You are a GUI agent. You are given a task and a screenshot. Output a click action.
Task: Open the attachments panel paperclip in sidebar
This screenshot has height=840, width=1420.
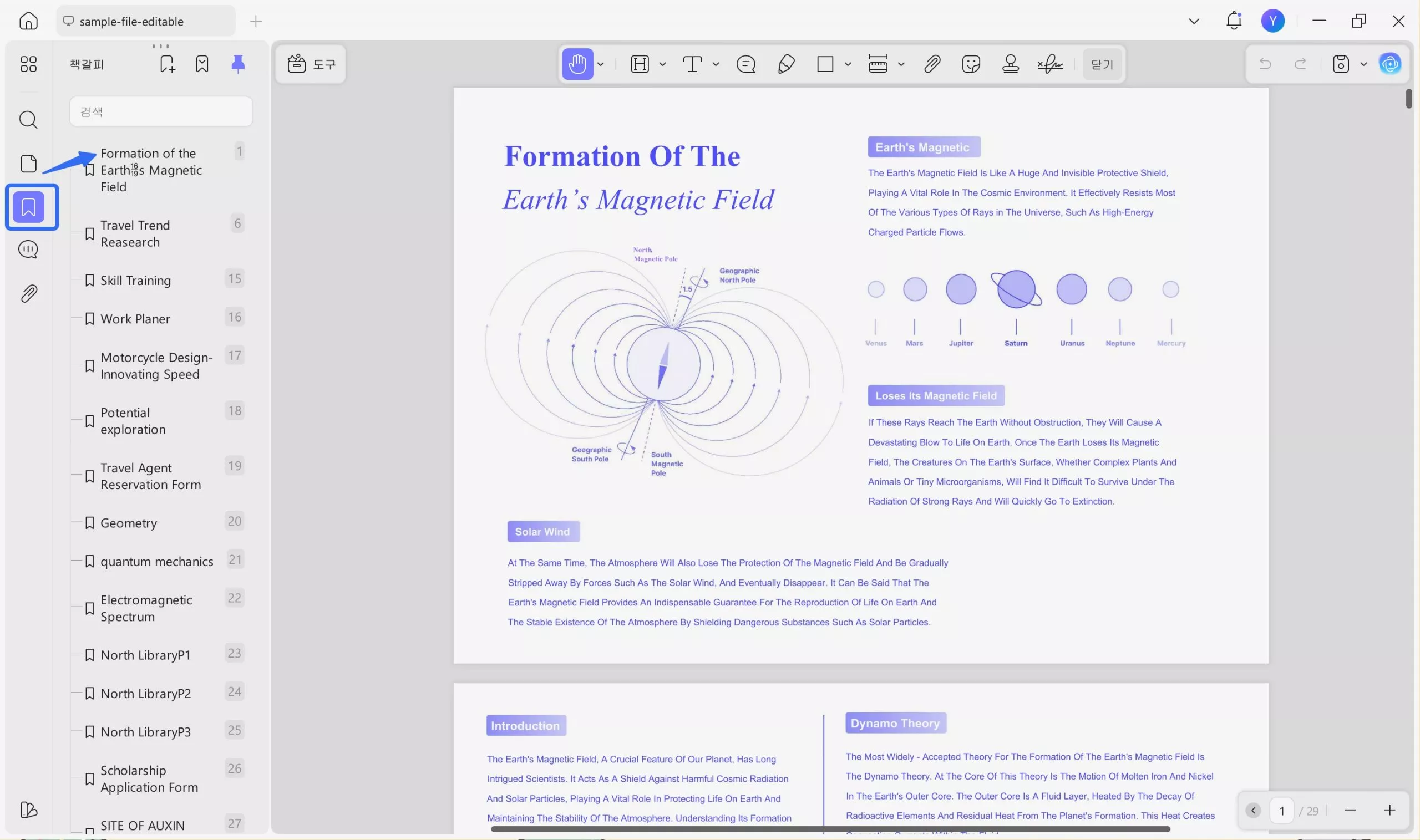coord(28,293)
